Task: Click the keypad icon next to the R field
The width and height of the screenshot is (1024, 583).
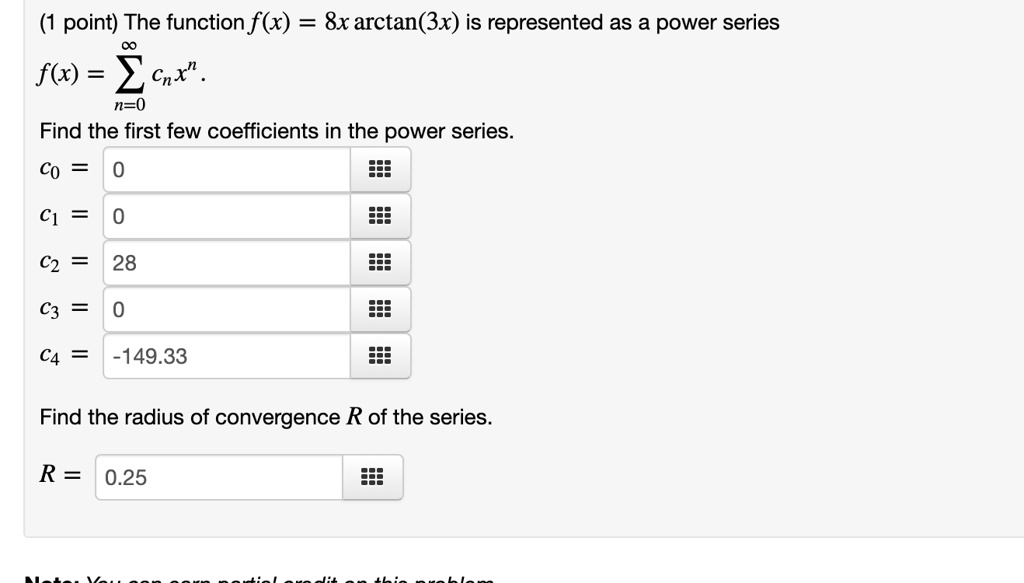Action: [x=372, y=477]
